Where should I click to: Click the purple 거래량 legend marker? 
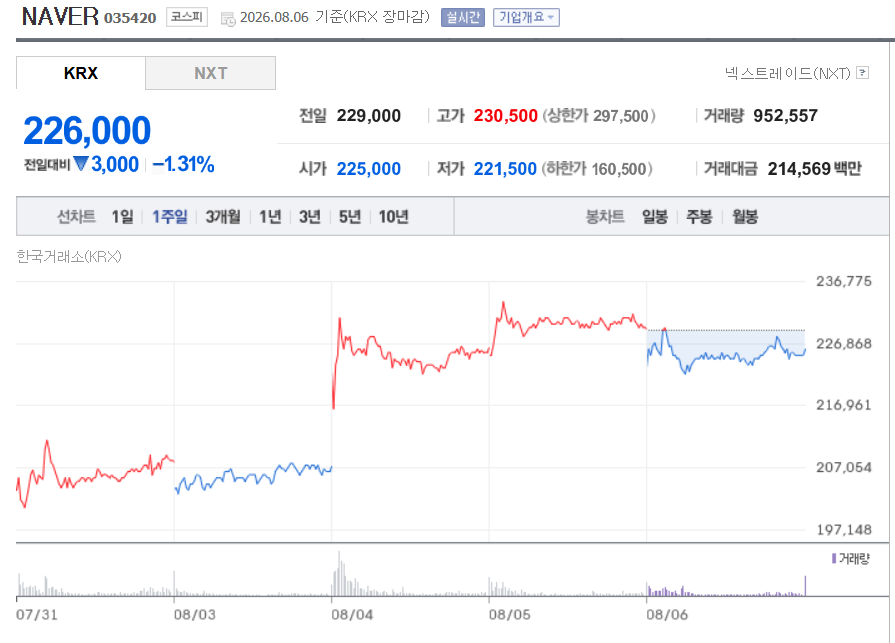pos(834,558)
